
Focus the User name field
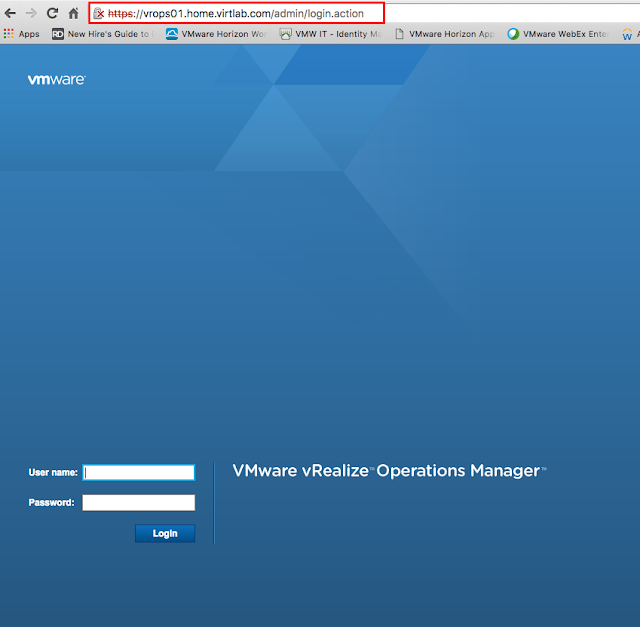point(139,472)
